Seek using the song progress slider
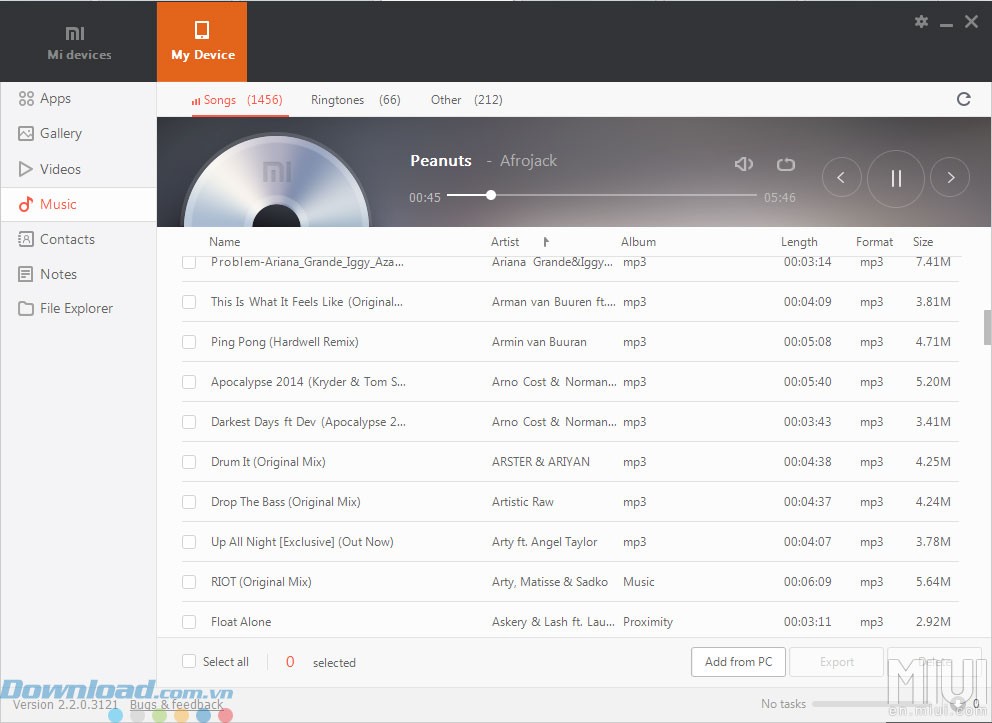Screen dimensions: 992x723 pyautogui.click(x=601, y=196)
